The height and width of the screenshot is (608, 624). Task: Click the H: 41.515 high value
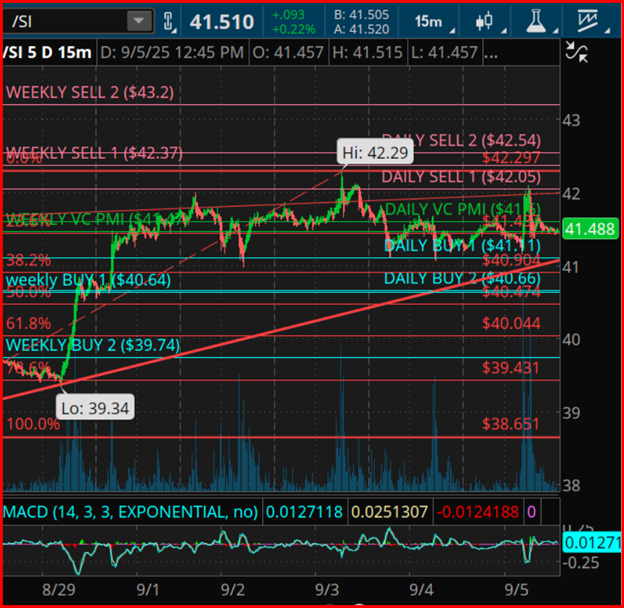[367, 52]
